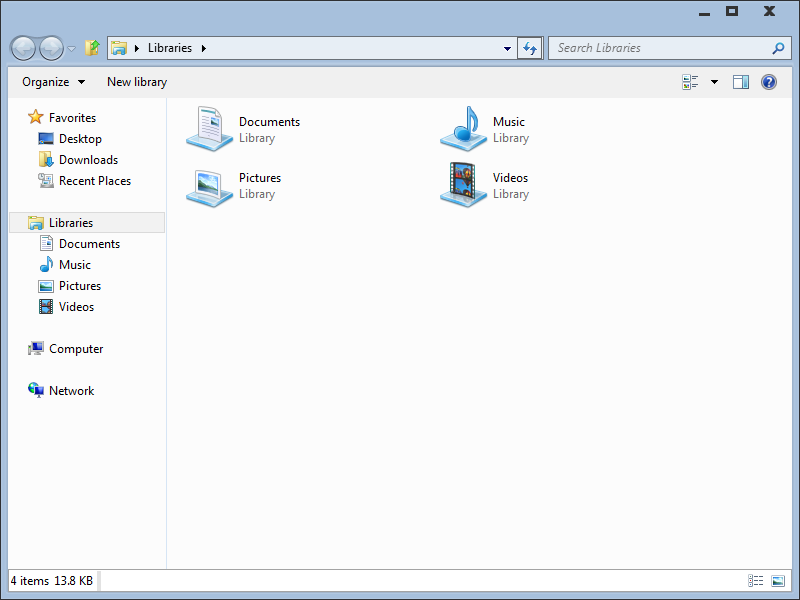Click the Search Libraries input field
Screen dimensions: 800x600
pyautogui.click(x=660, y=48)
